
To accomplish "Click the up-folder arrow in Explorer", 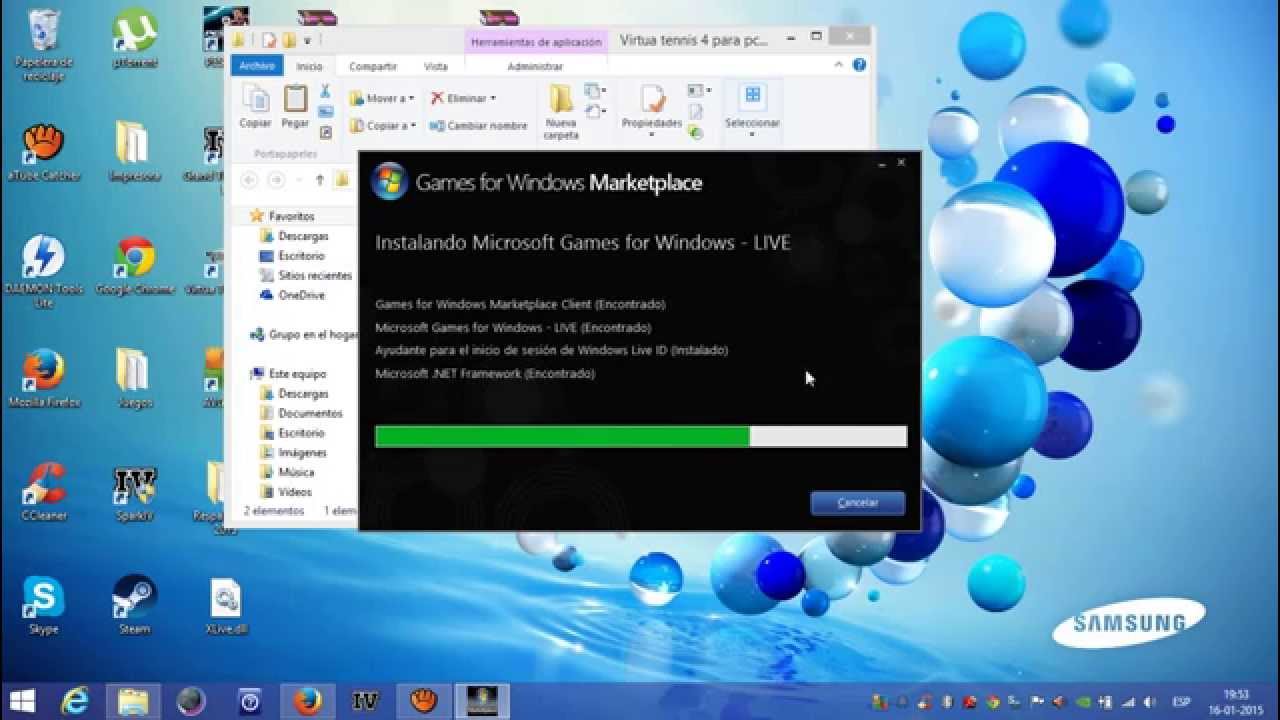I will coord(319,180).
